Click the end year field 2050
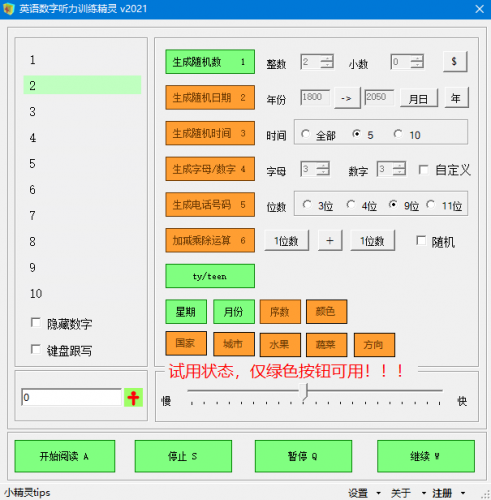Viewport: 491px width, 500px height. click(379, 97)
